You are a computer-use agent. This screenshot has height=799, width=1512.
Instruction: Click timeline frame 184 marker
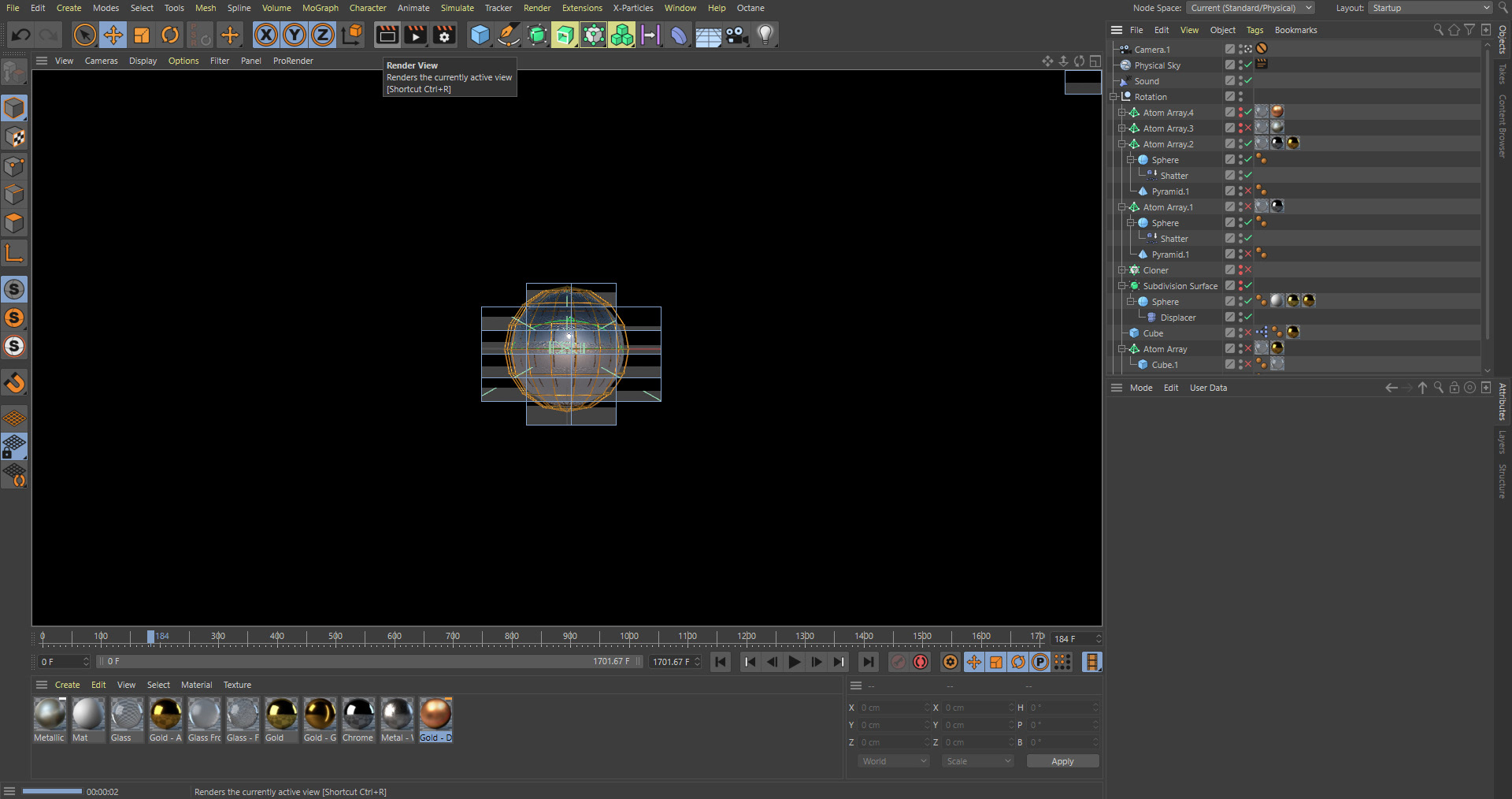pos(151,637)
